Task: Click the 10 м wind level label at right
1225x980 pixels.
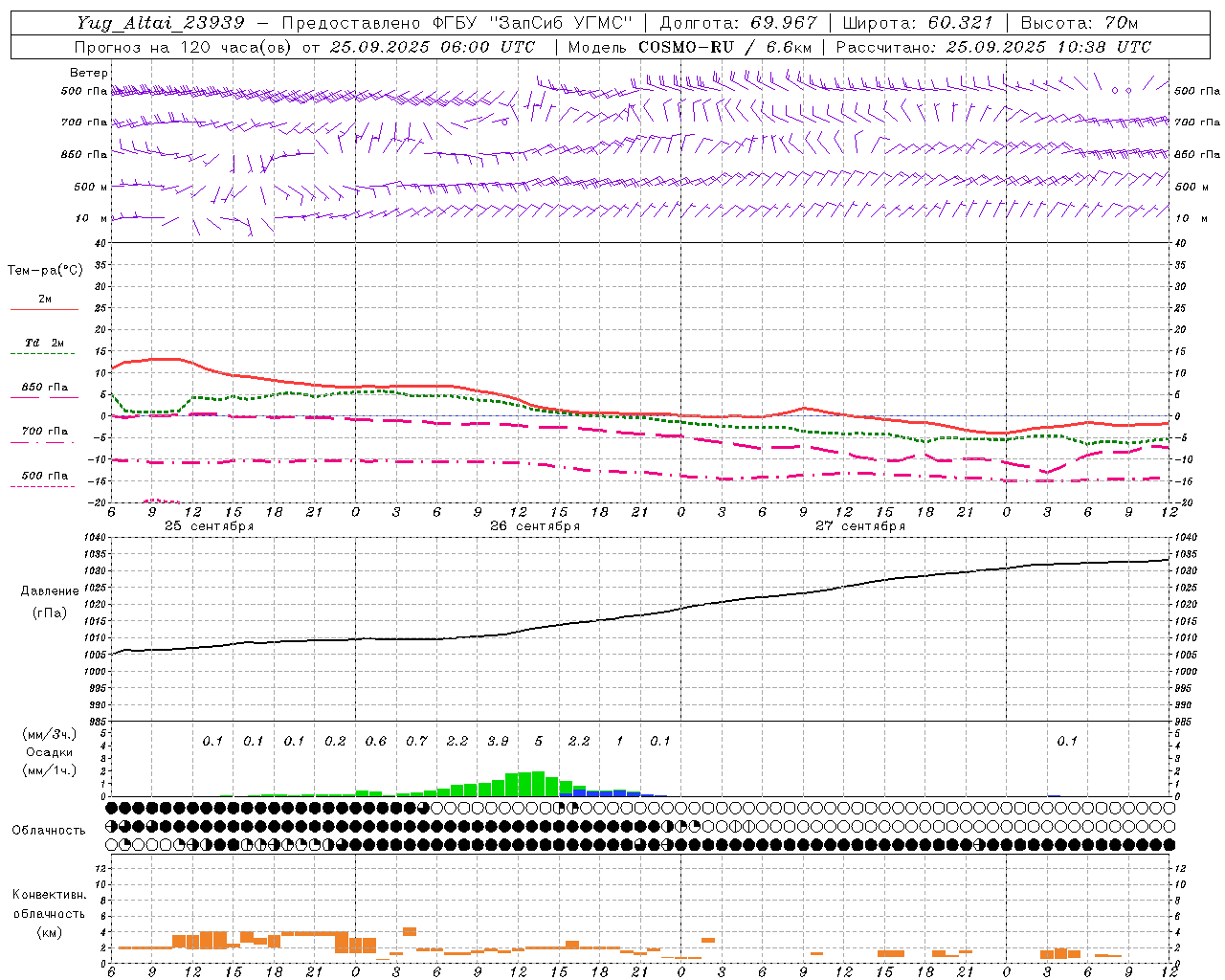Action: point(1190,218)
